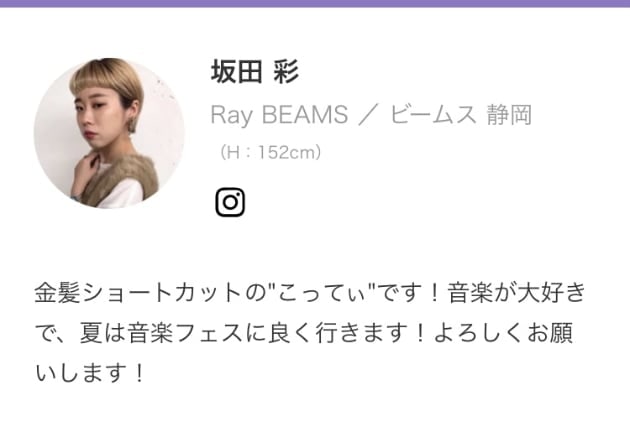Click the phrase 音楽が大好き in bio

click(x=517, y=292)
